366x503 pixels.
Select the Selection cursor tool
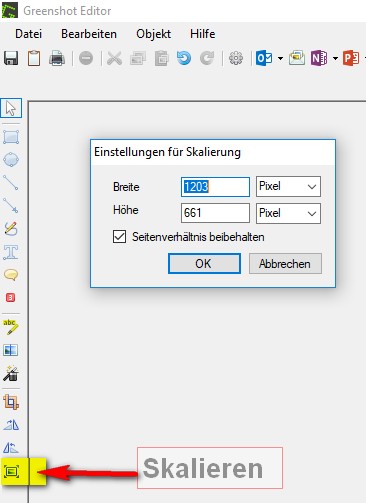click(11, 108)
